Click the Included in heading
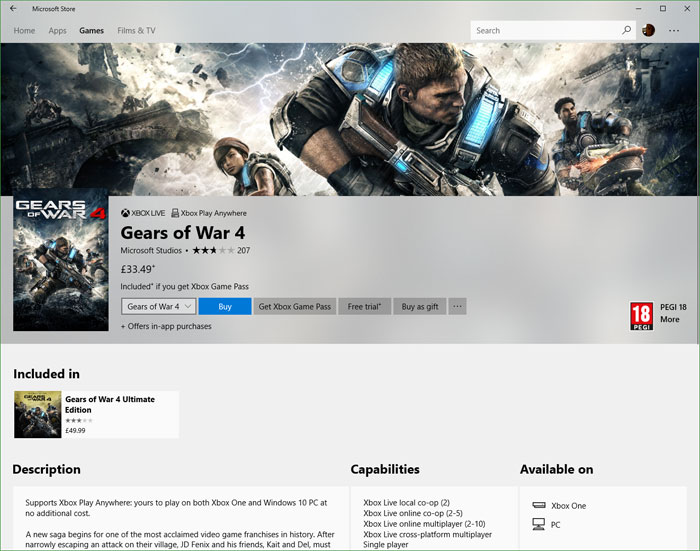700x551 pixels. tap(46, 374)
